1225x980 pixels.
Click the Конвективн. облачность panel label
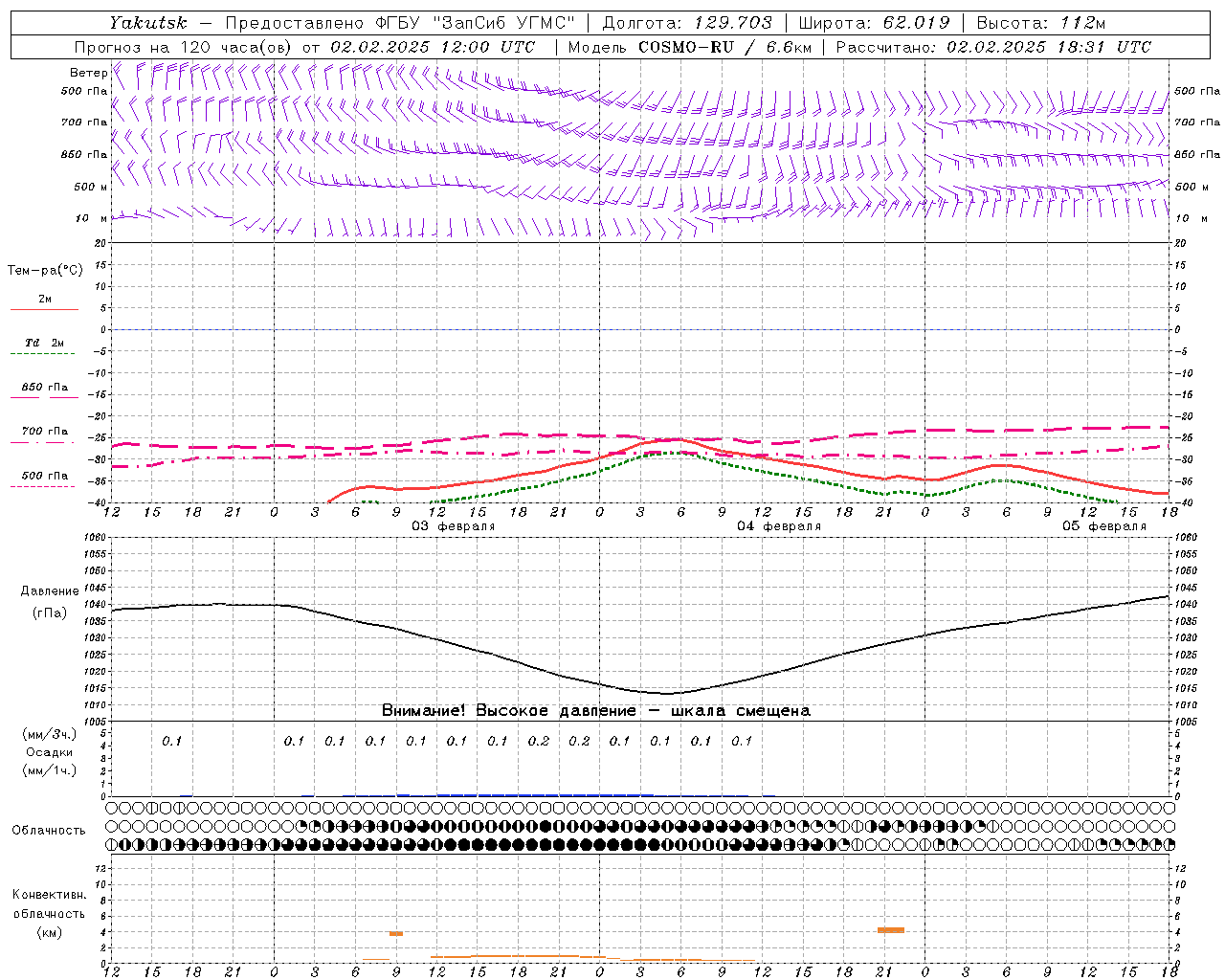(x=49, y=913)
